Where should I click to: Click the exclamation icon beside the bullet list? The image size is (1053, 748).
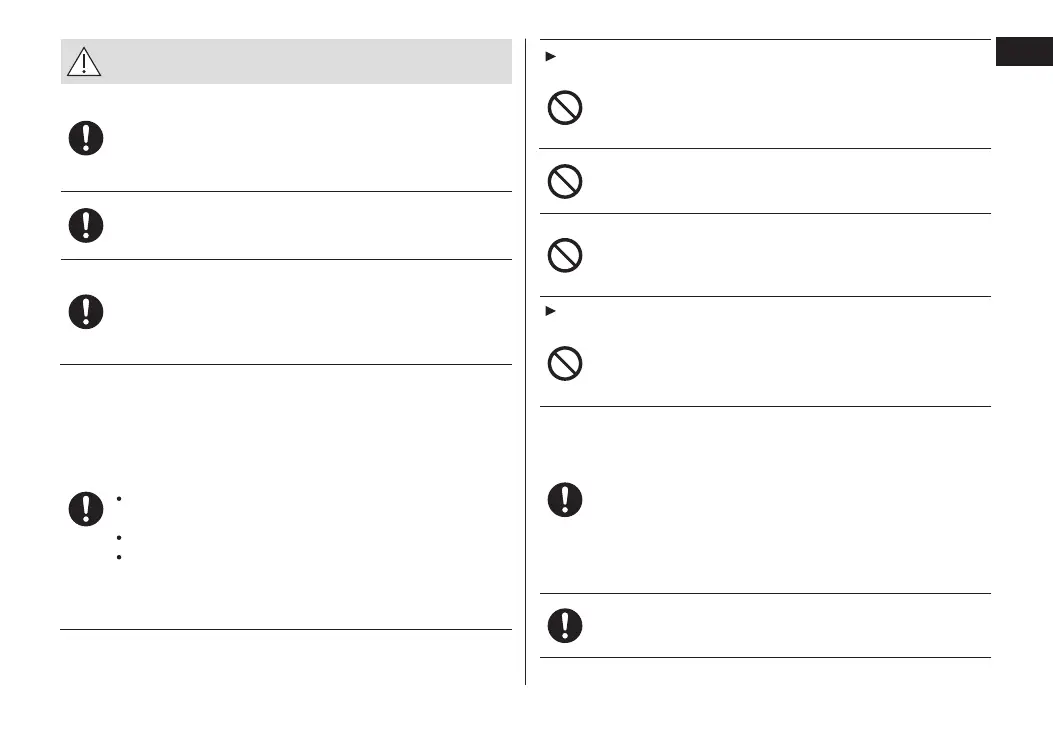pyautogui.click(x=86, y=508)
